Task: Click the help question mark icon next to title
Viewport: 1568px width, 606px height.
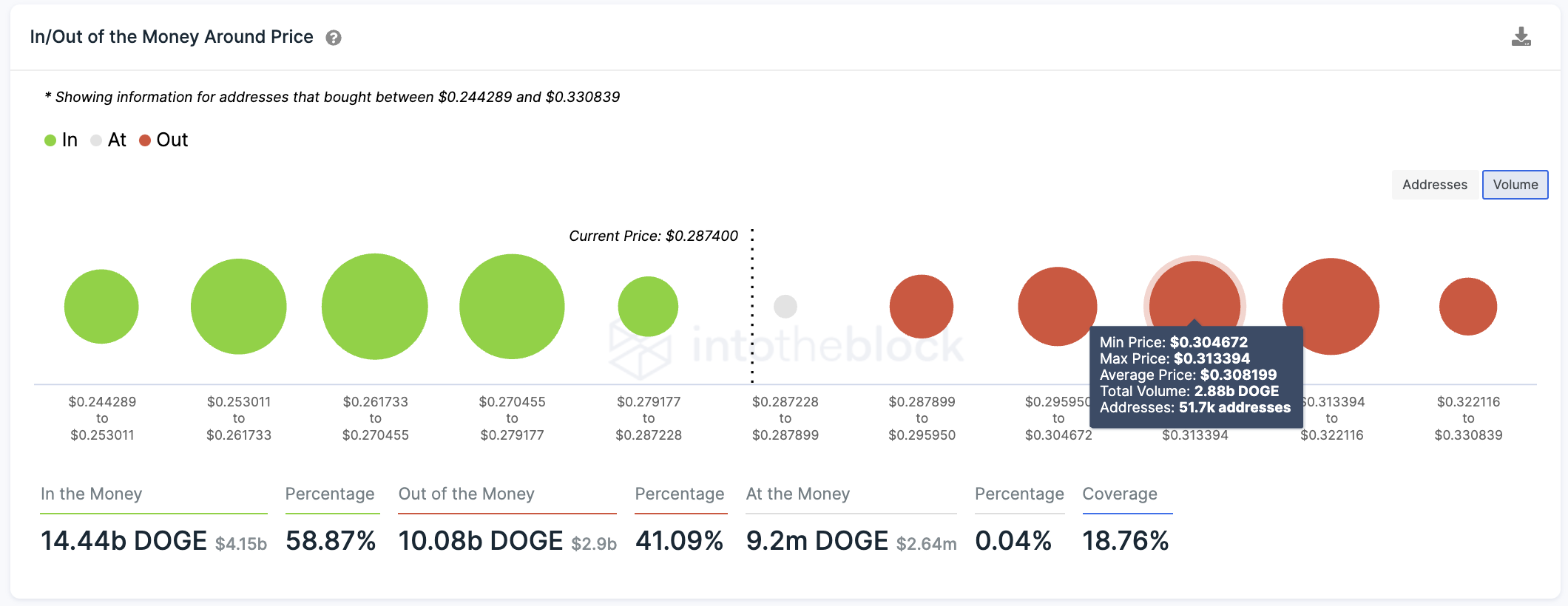Action: coord(334,38)
